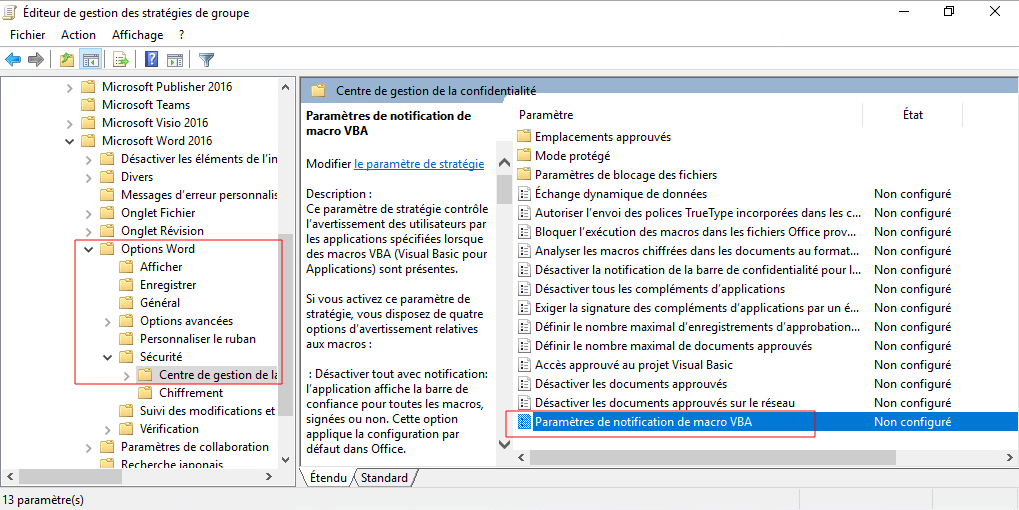Toggle the show/hide action pane icon

point(175,60)
